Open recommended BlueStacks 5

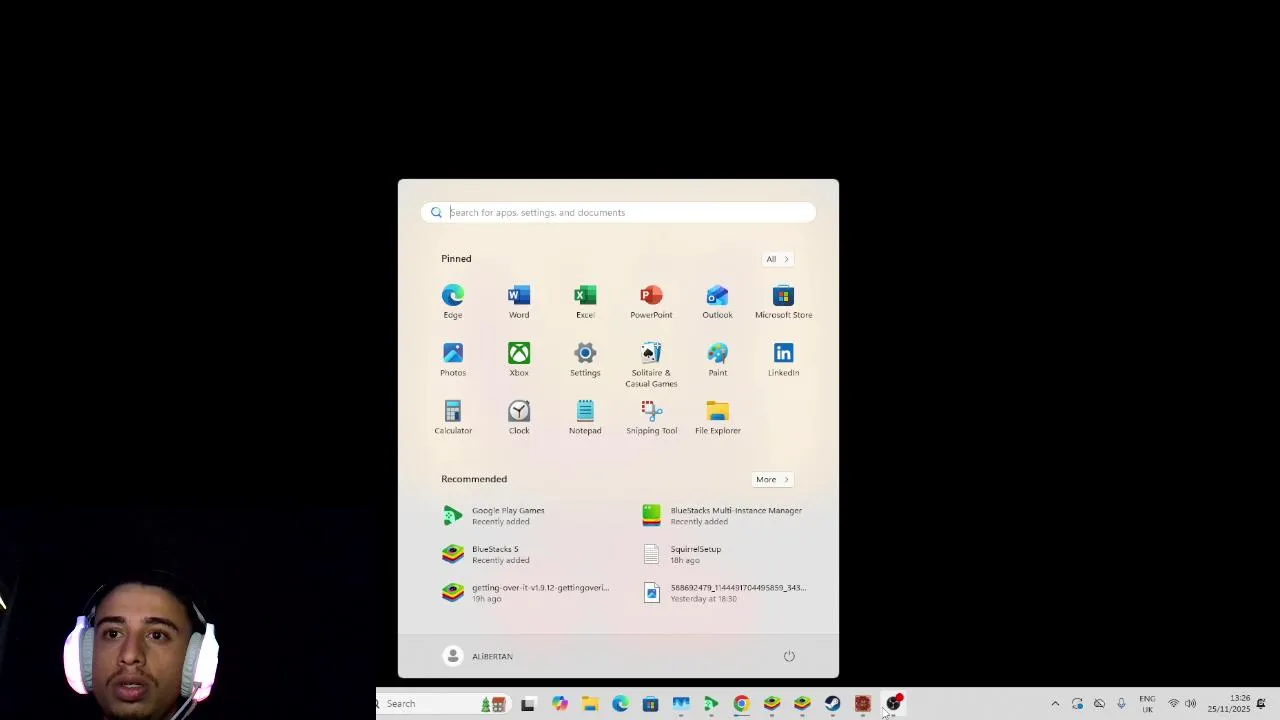[487, 554]
